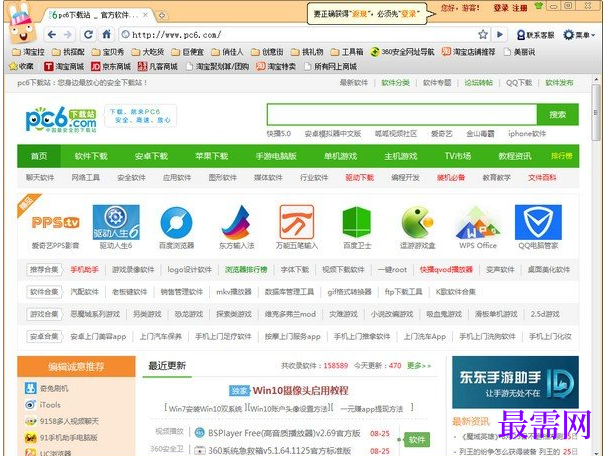Bookmark page with the star icon

click(483, 35)
